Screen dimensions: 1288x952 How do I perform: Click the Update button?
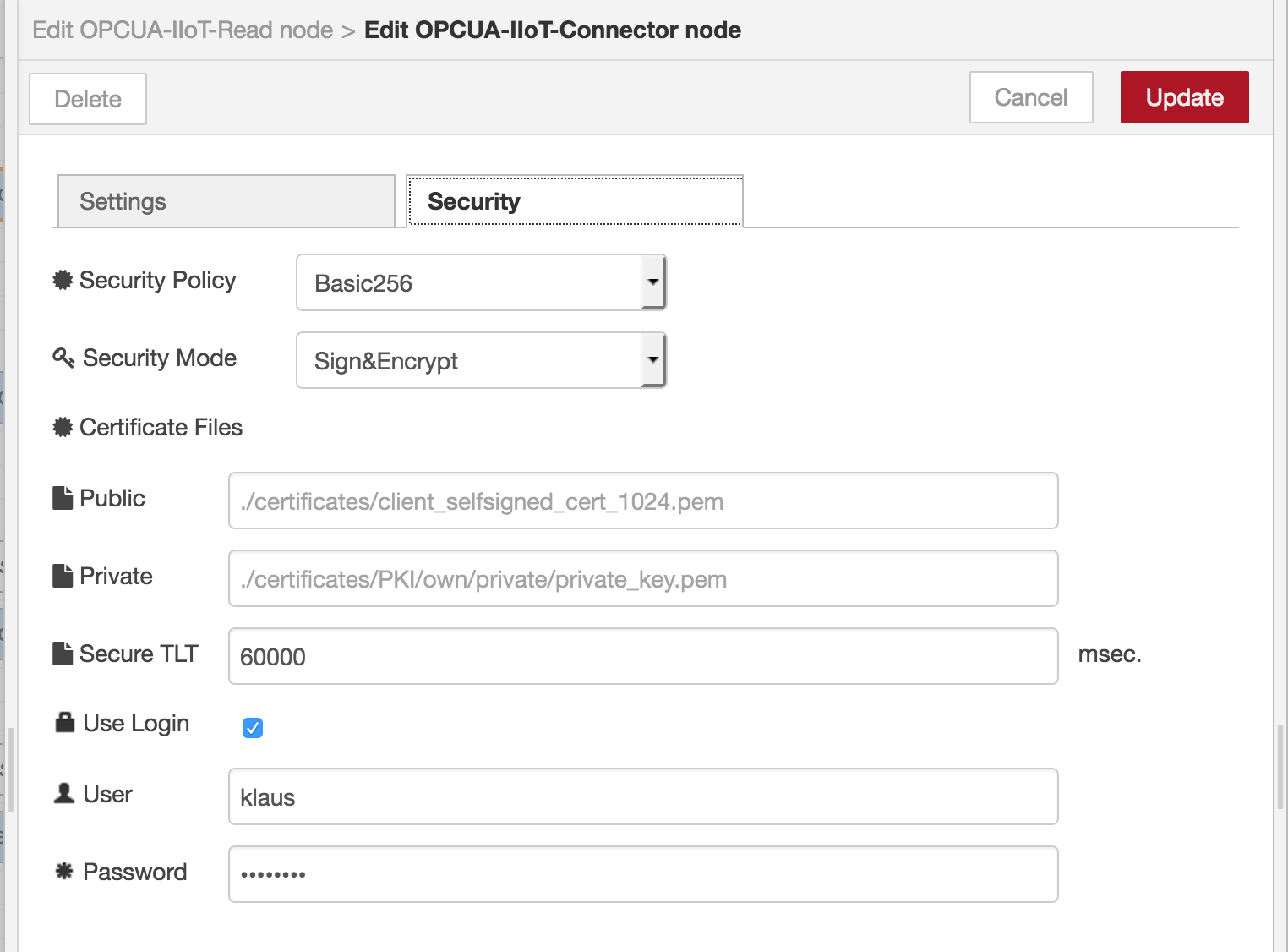pos(1183,97)
